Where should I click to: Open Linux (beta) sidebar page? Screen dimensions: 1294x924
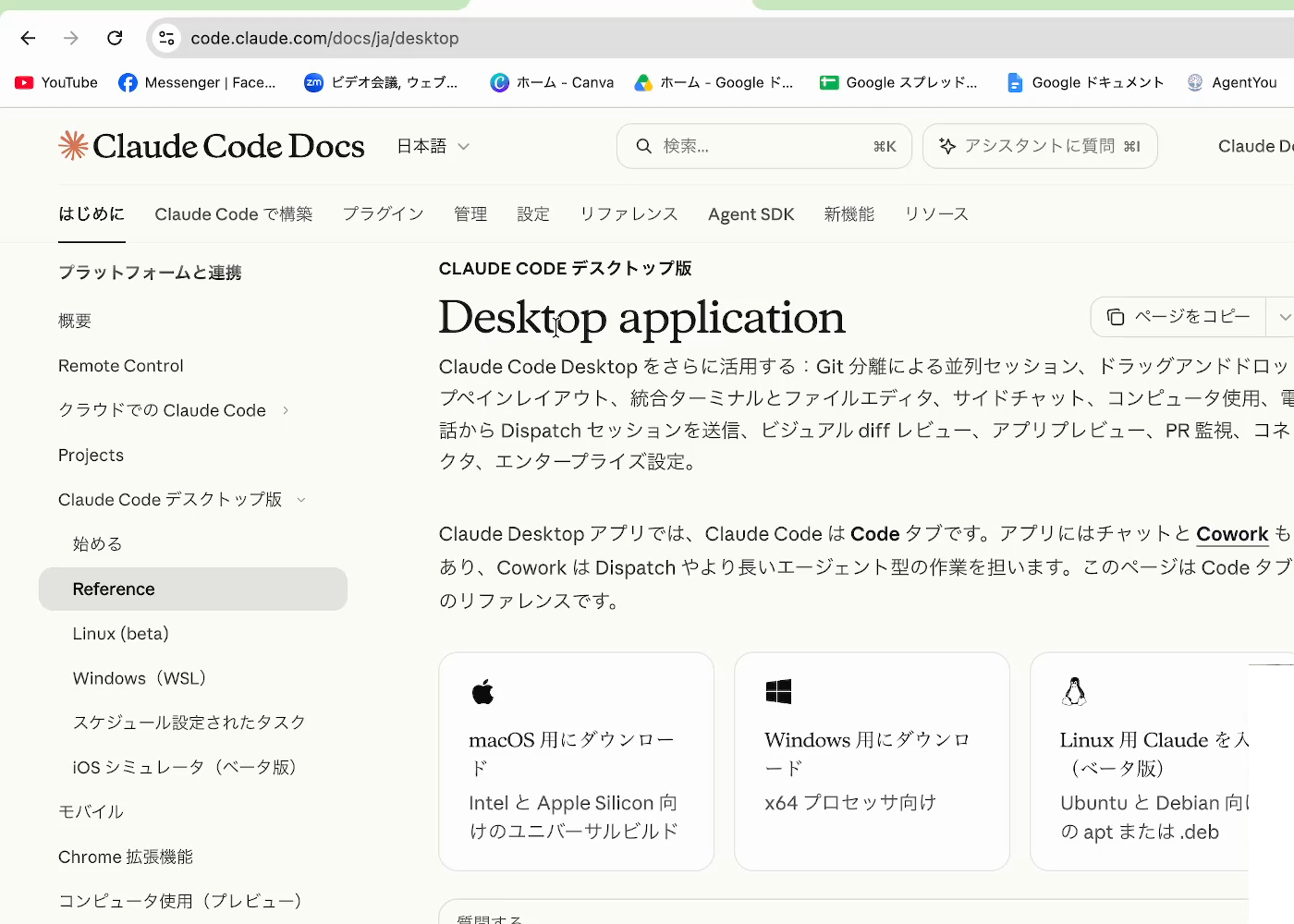121,634
